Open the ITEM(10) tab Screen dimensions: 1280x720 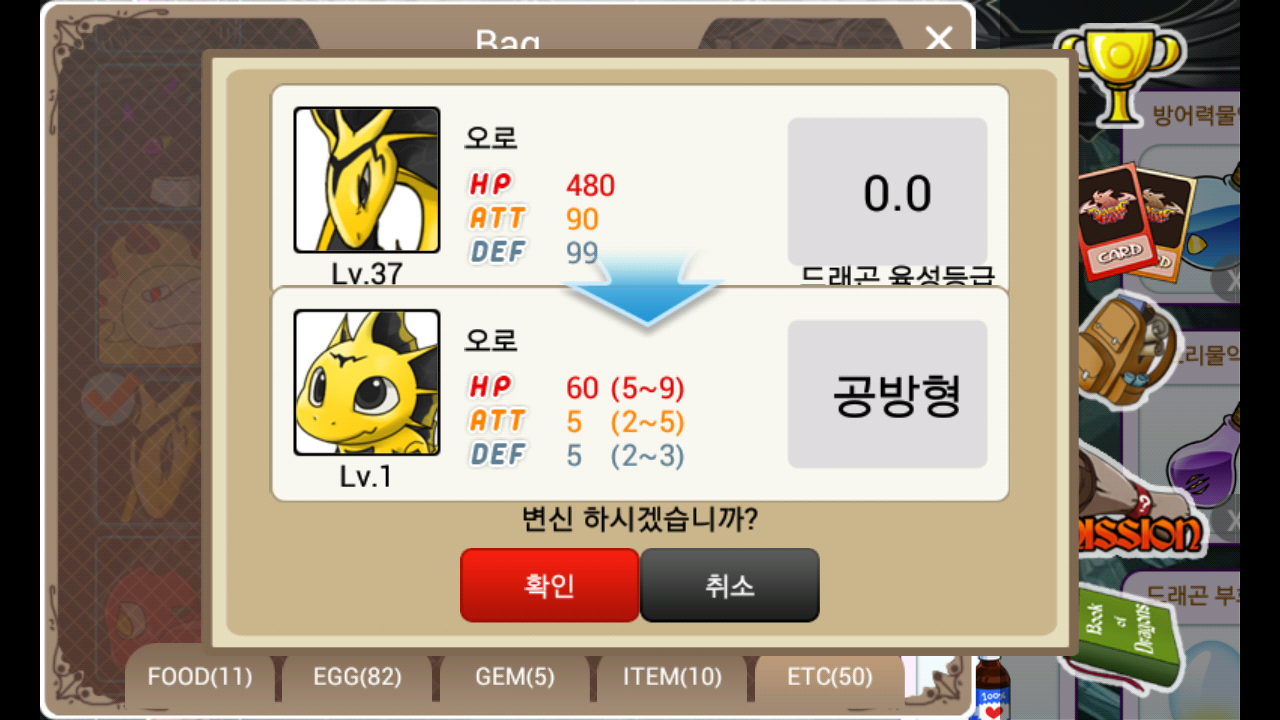pyautogui.click(x=672, y=677)
